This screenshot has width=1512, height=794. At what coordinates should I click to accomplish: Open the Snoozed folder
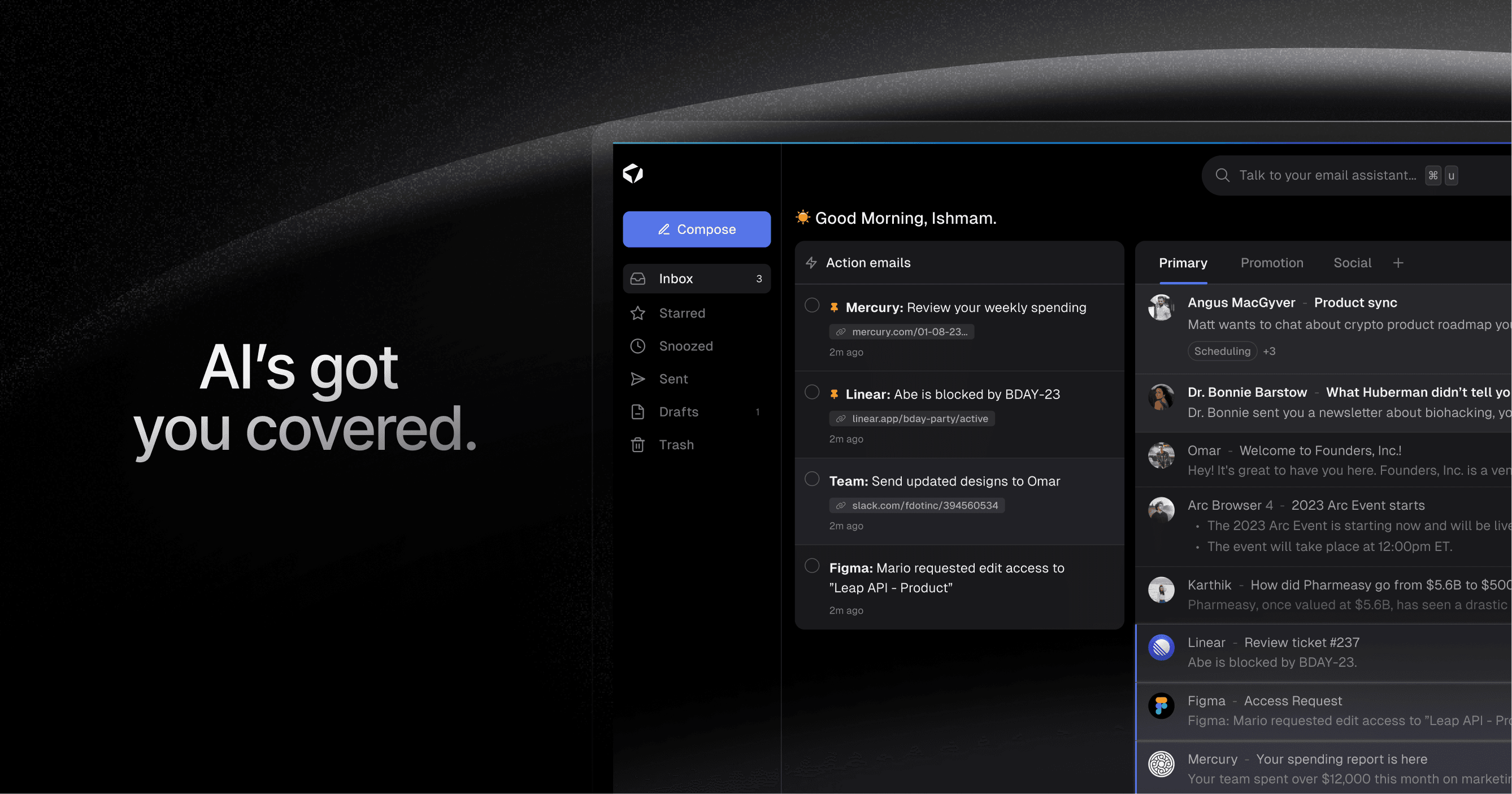tap(686, 345)
